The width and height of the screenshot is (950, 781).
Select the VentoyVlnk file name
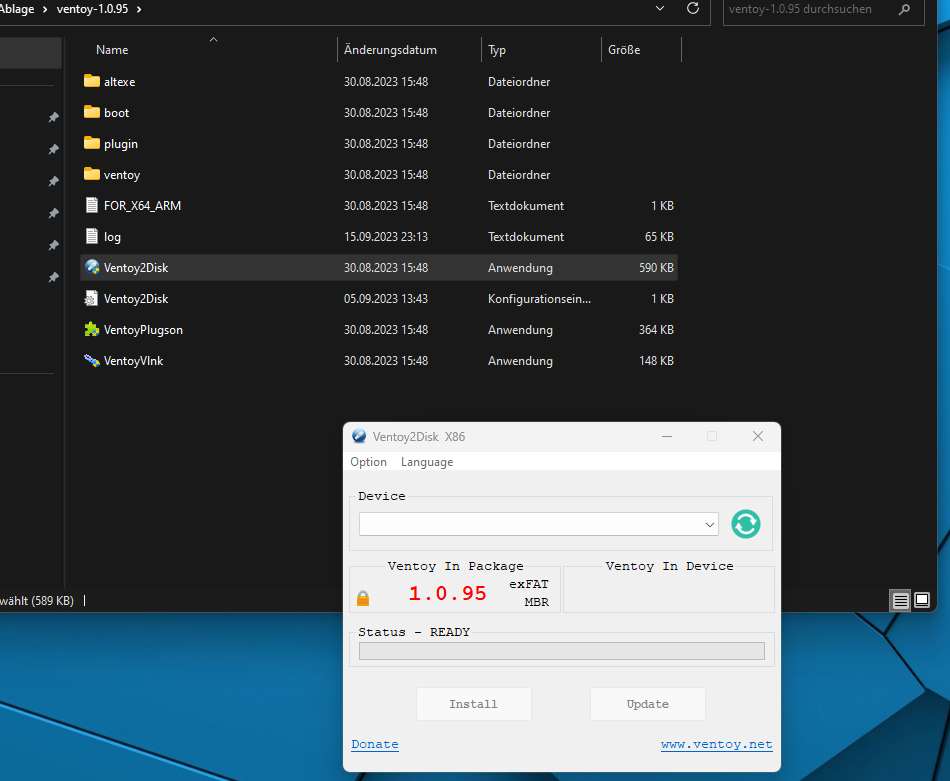click(x=133, y=361)
